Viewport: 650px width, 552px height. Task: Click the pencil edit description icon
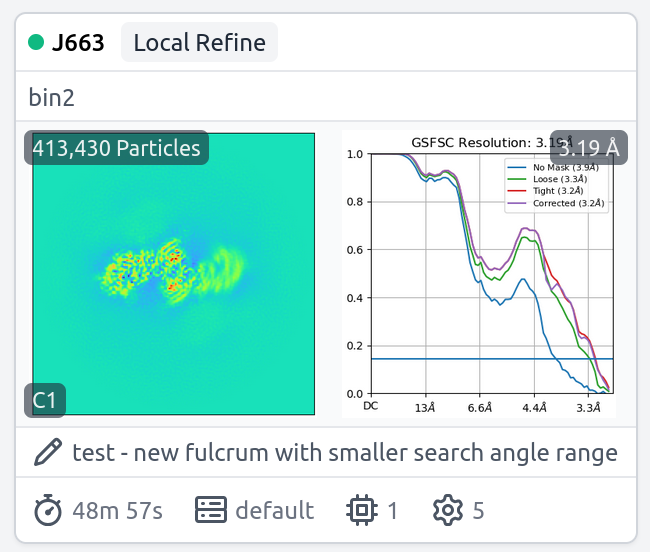tap(48, 453)
